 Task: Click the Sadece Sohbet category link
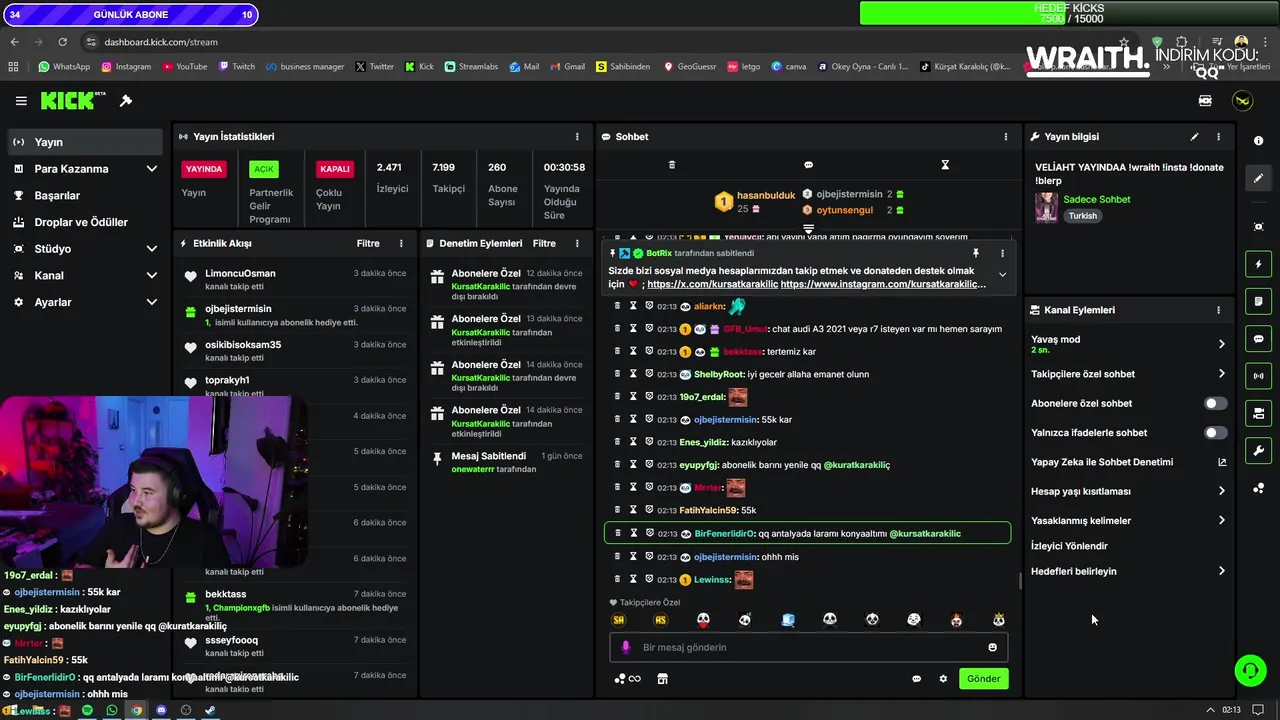pyautogui.click(x=1096, y=199)
